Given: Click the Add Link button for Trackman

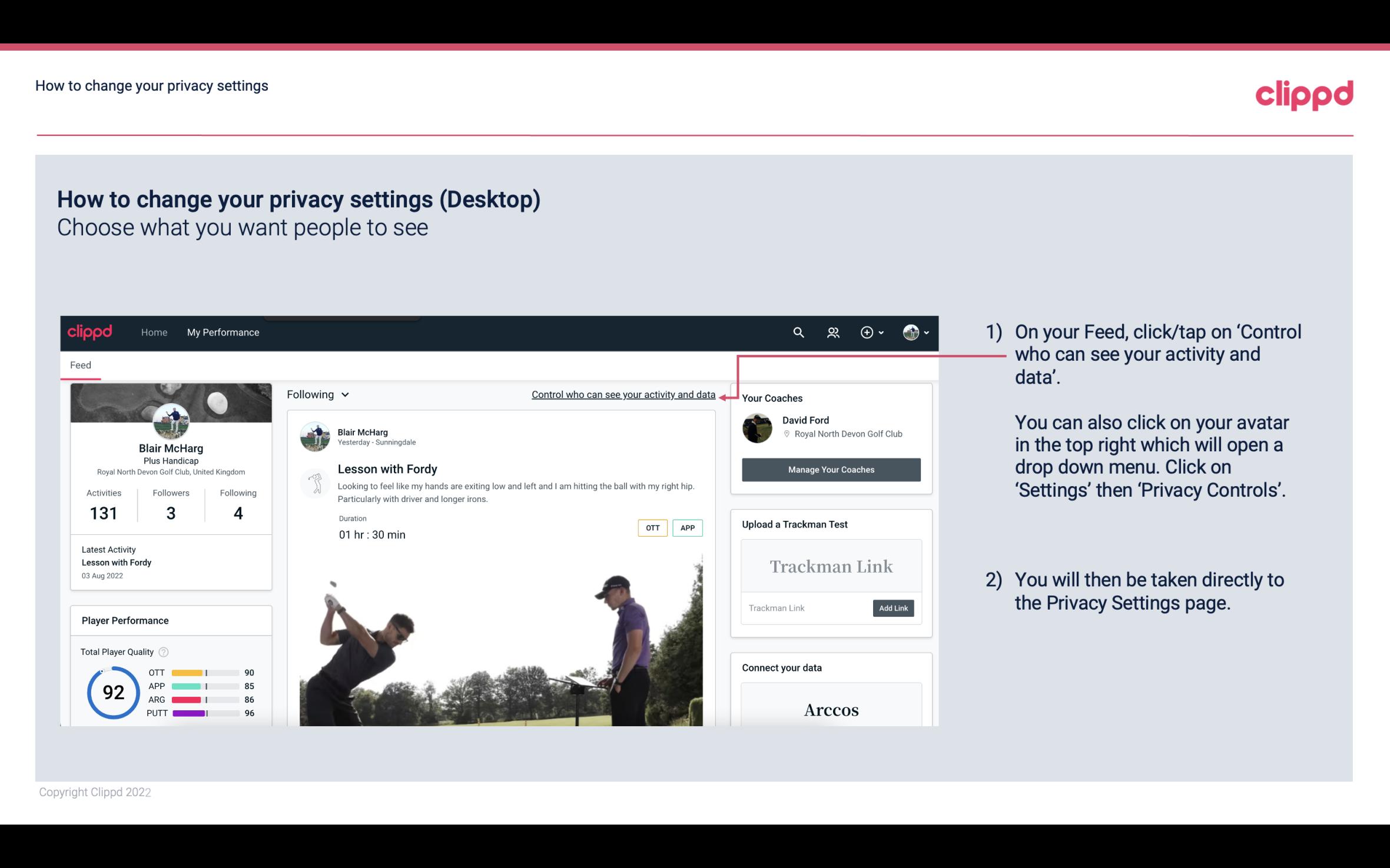Looking at the screenshot, I should tap(892, 608).
